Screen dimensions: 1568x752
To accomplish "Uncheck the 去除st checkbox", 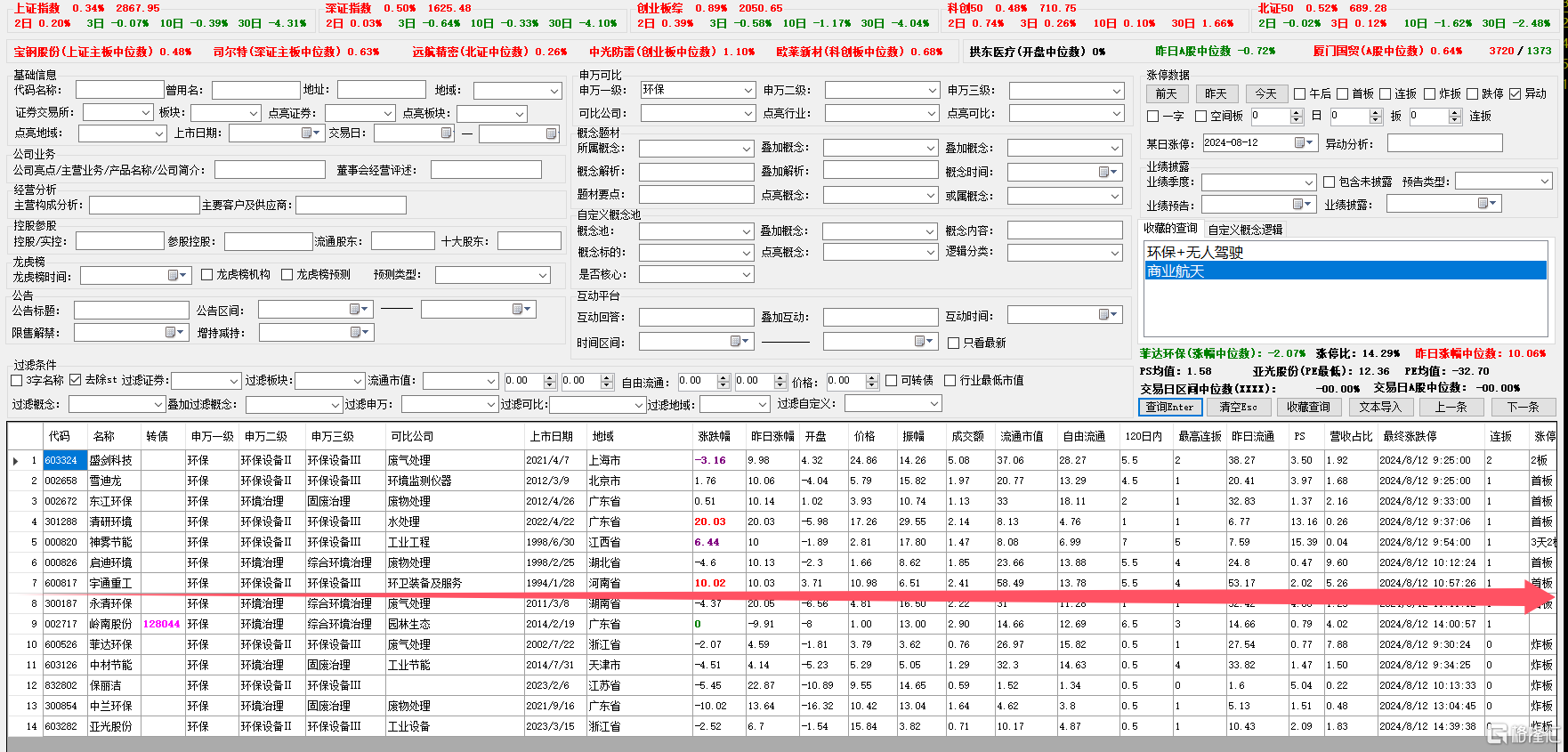I will coord(76,380).
